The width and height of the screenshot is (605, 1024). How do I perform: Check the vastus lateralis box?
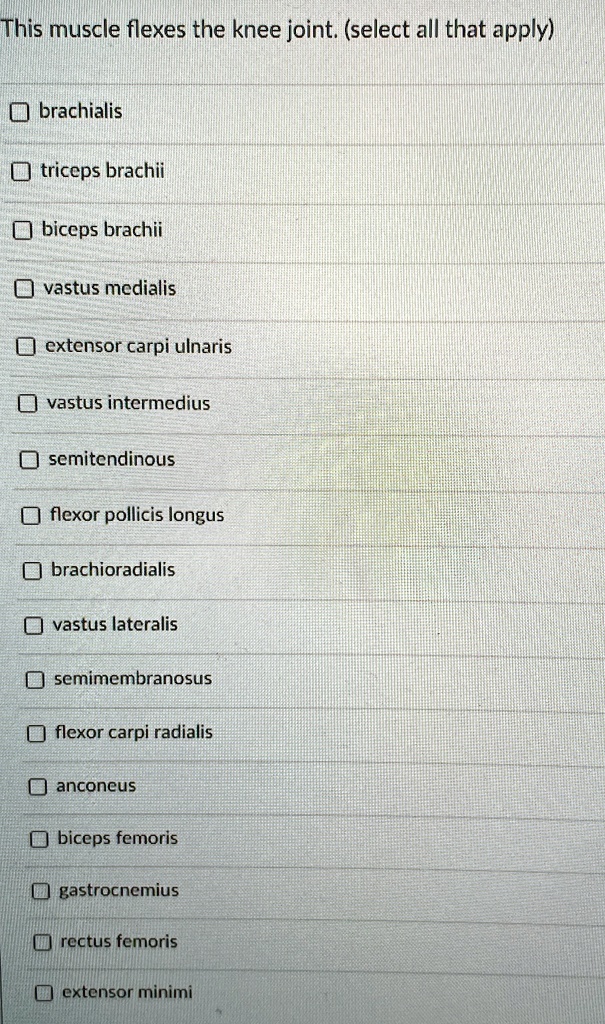coord(34,625)
